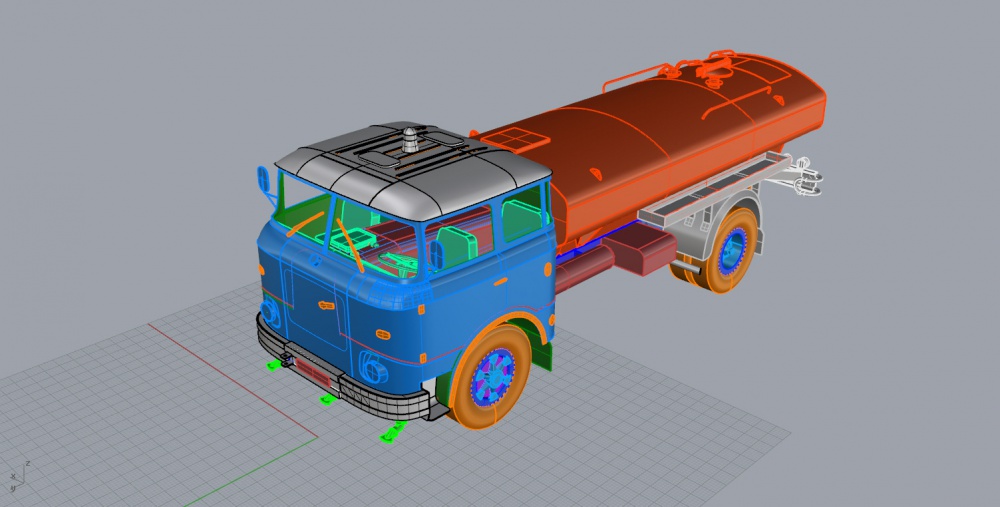Image resolution: width=1000 pixels, height=507 pixels.
Task: Click the world axes icon in viewport corner
Action: [x=18, y=476]
